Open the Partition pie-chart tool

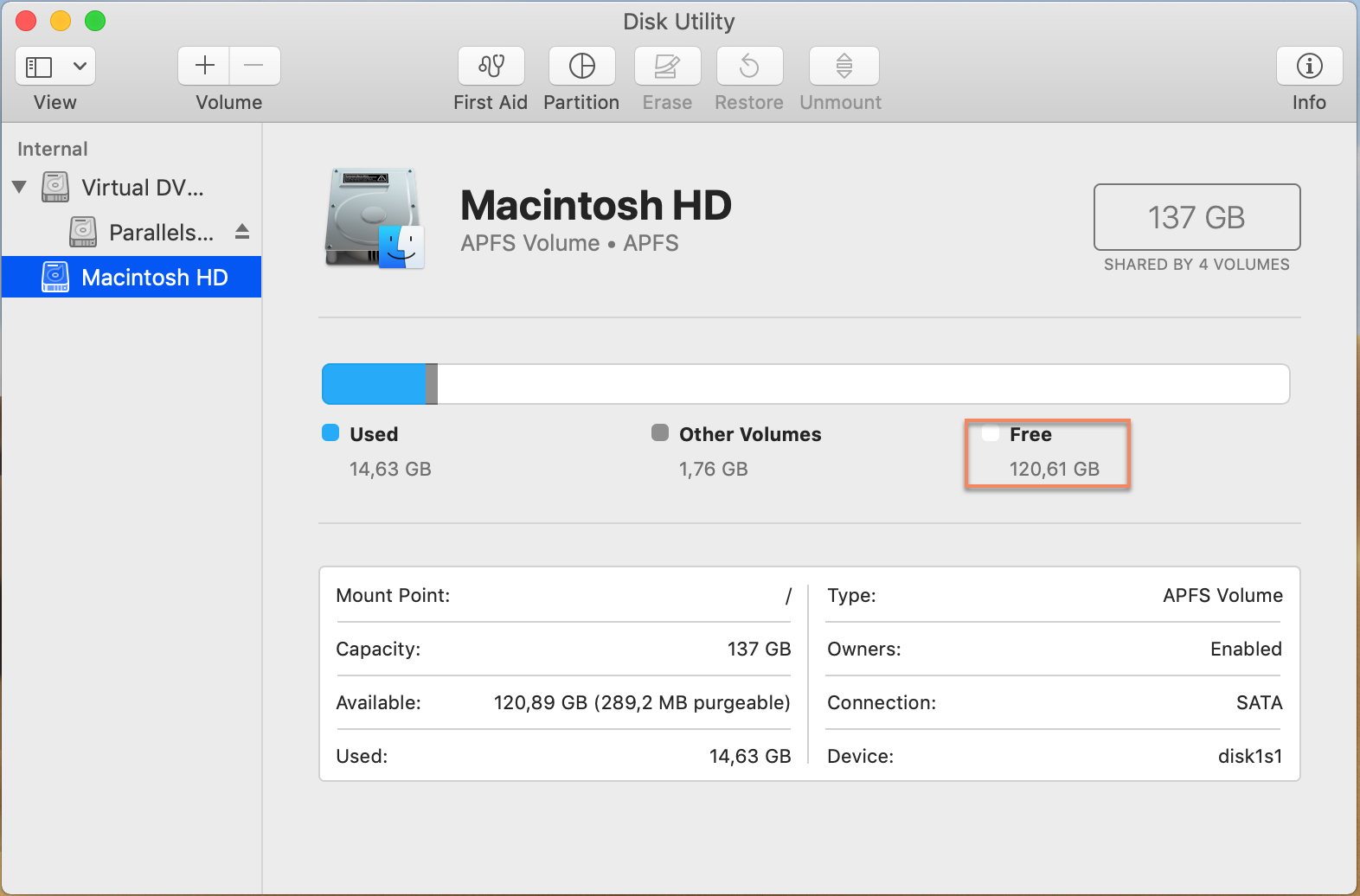pos(582,66)
